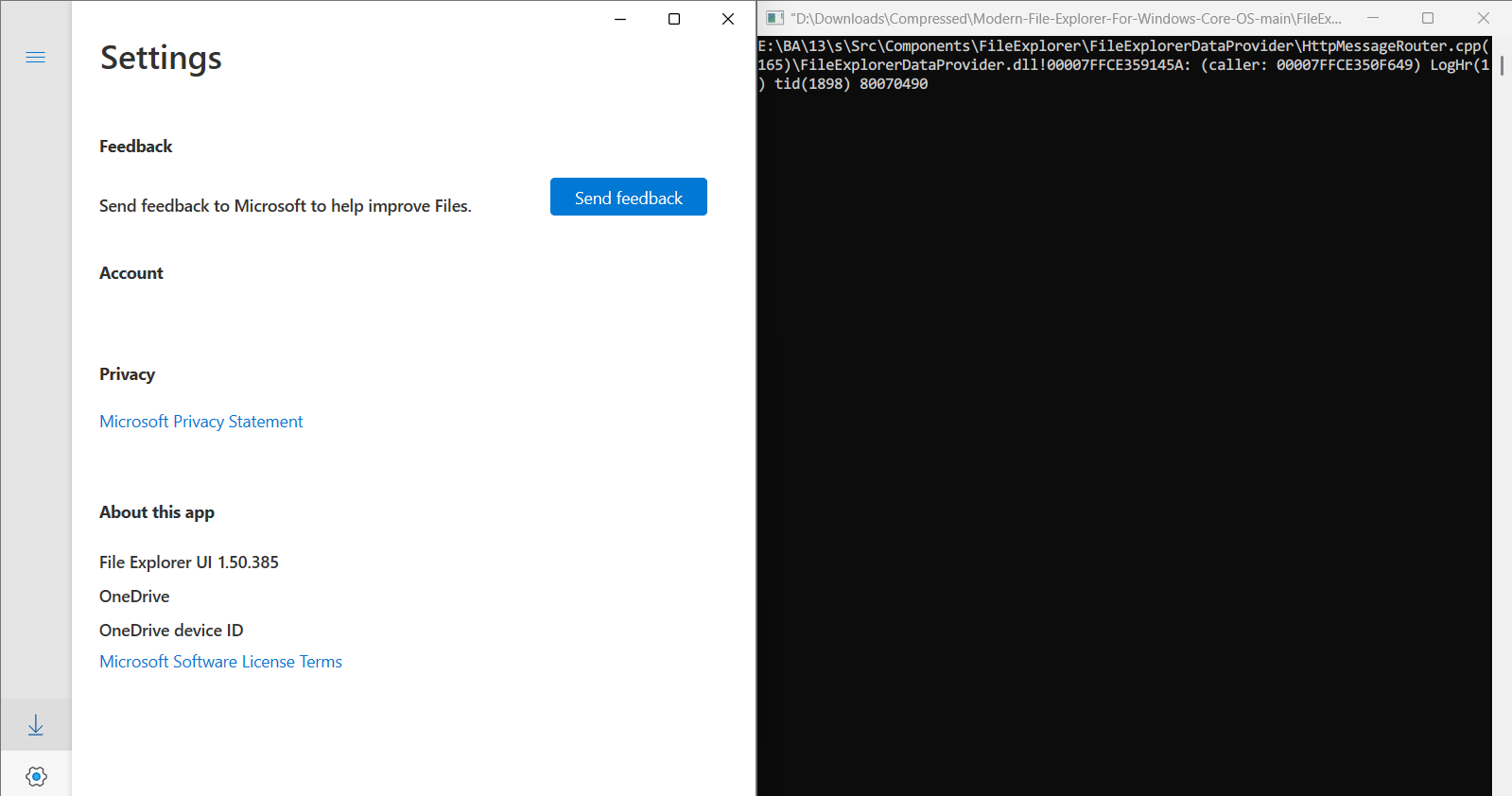Click the Privacy section heading
The width and height of the screenshot is (1512, 796).
pyautogui.click(x=127, y=374)
